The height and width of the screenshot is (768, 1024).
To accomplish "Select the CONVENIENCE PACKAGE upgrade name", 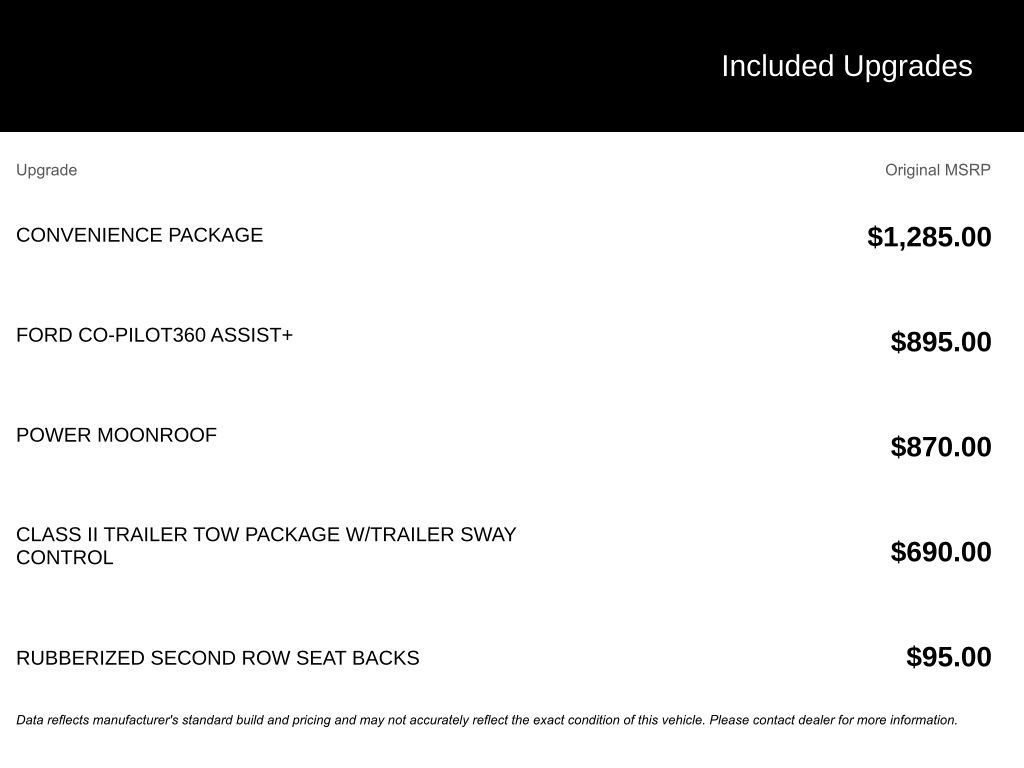I will [139, 235].
